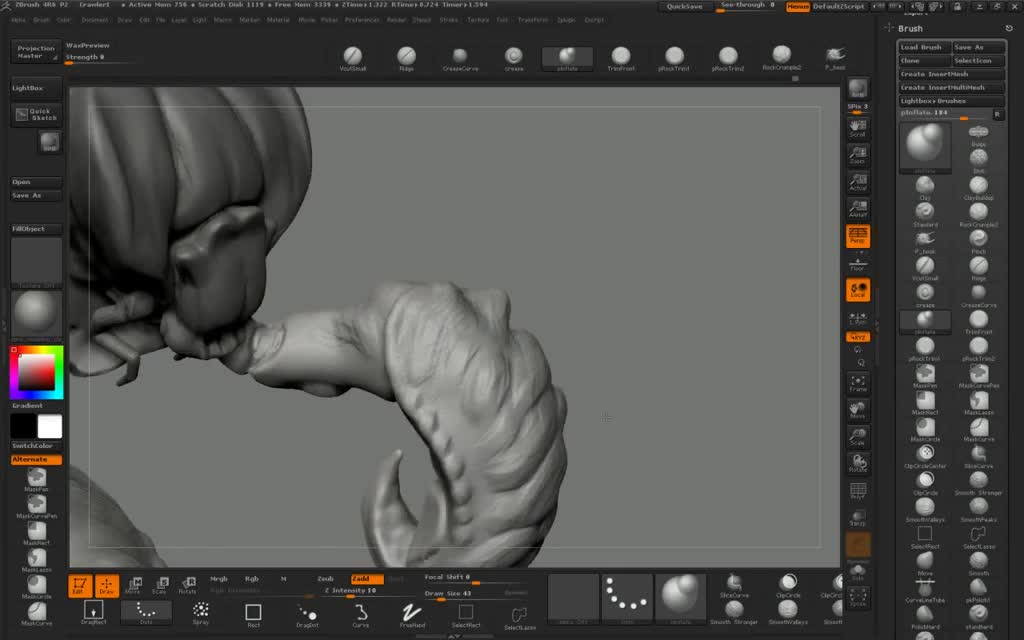Collapse the bottom shelf divider arrows

click(x=455, y=635)
